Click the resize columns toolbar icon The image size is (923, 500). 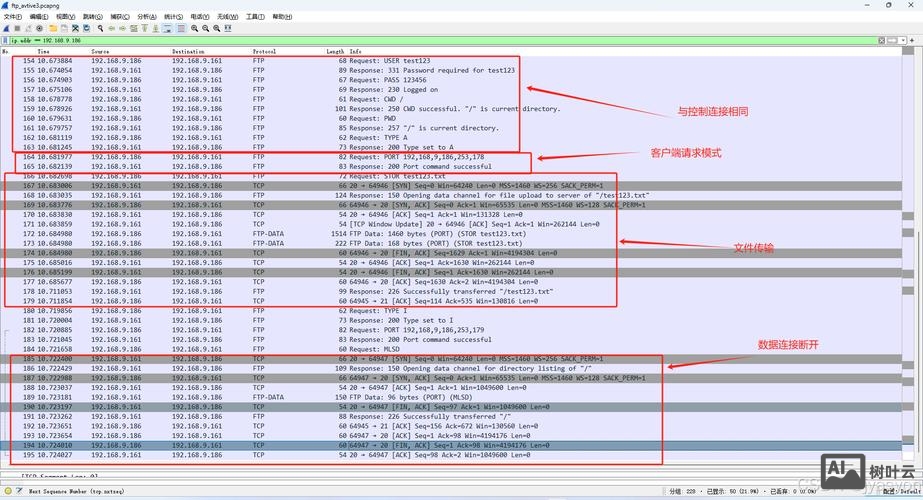pos(228,28)
